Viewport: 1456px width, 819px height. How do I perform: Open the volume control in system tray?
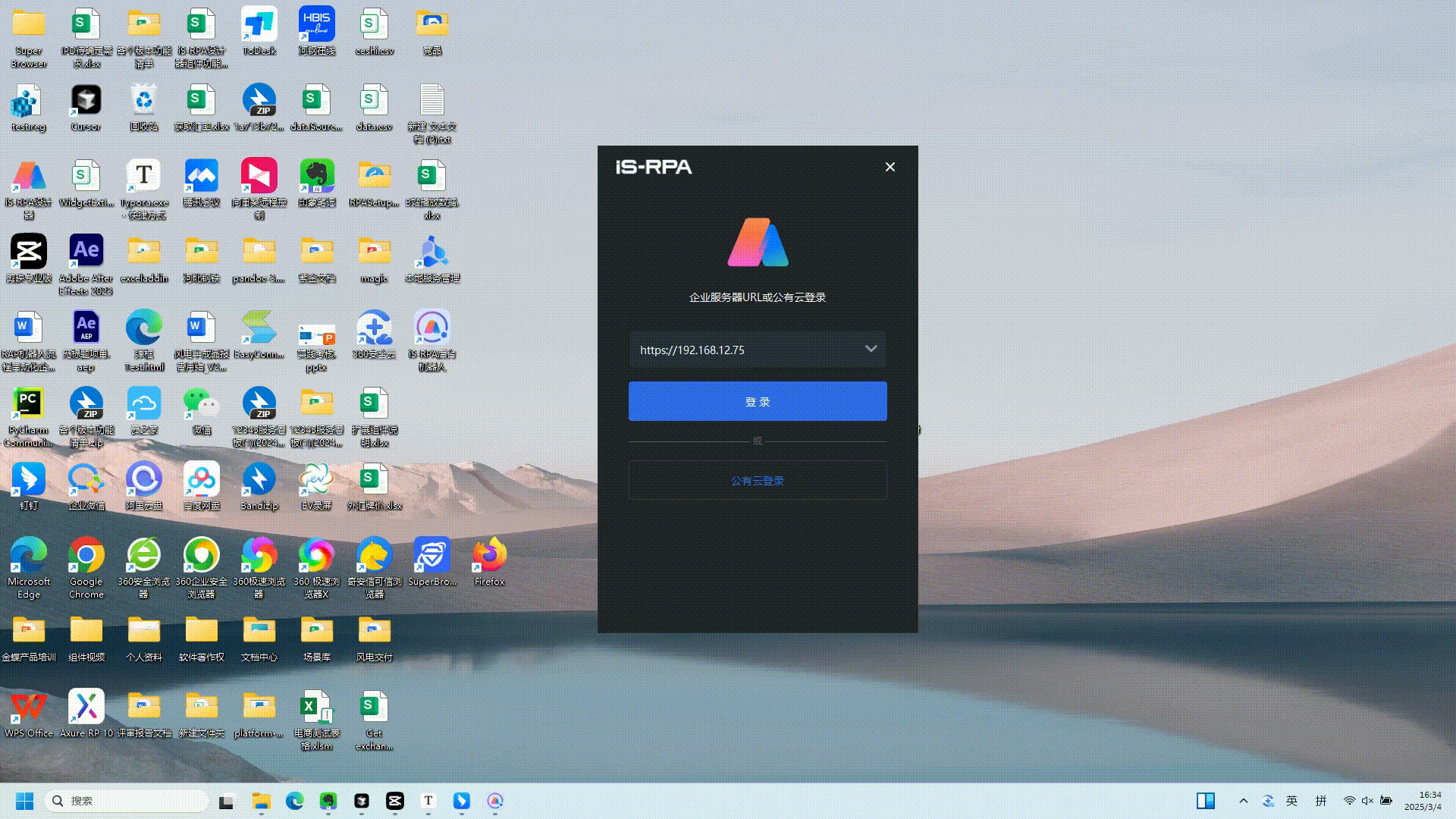[1367, 801]
